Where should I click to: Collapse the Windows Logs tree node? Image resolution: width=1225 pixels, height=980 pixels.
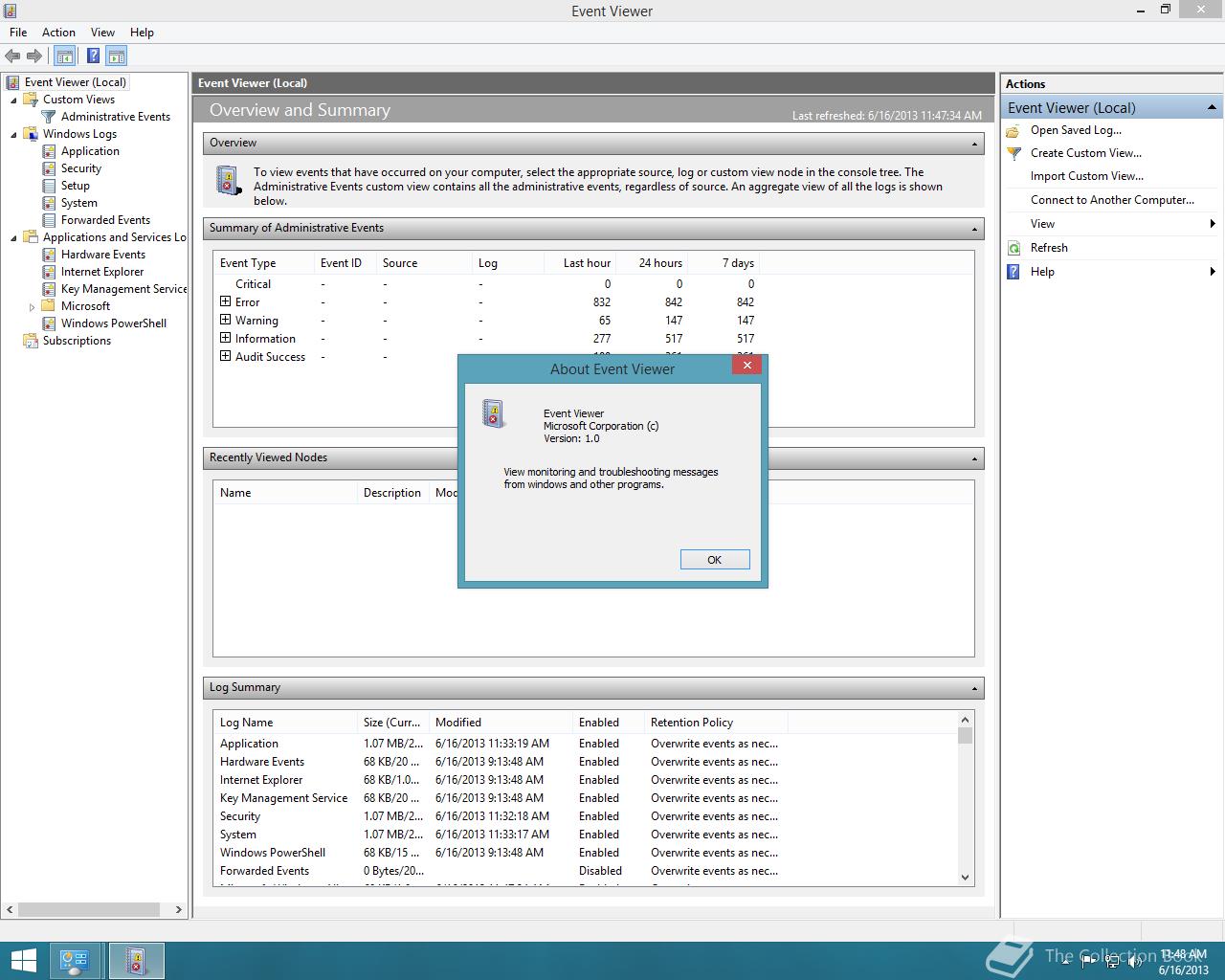coord(13,134)
